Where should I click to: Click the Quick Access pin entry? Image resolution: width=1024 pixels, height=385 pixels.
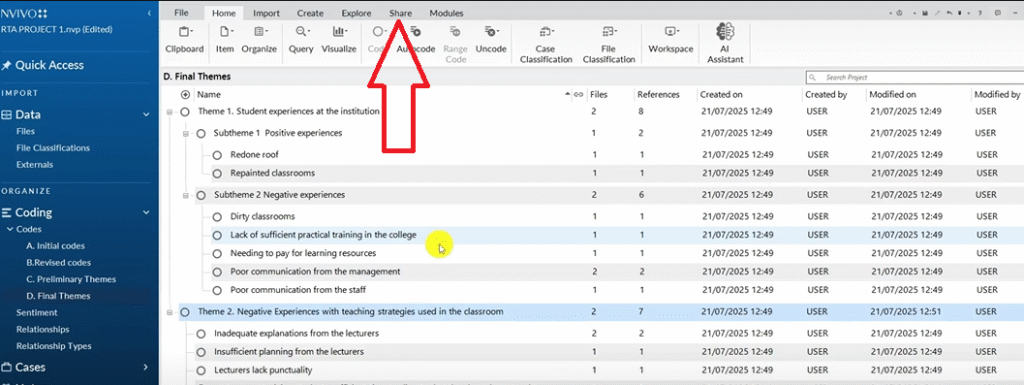coord(43,65)
